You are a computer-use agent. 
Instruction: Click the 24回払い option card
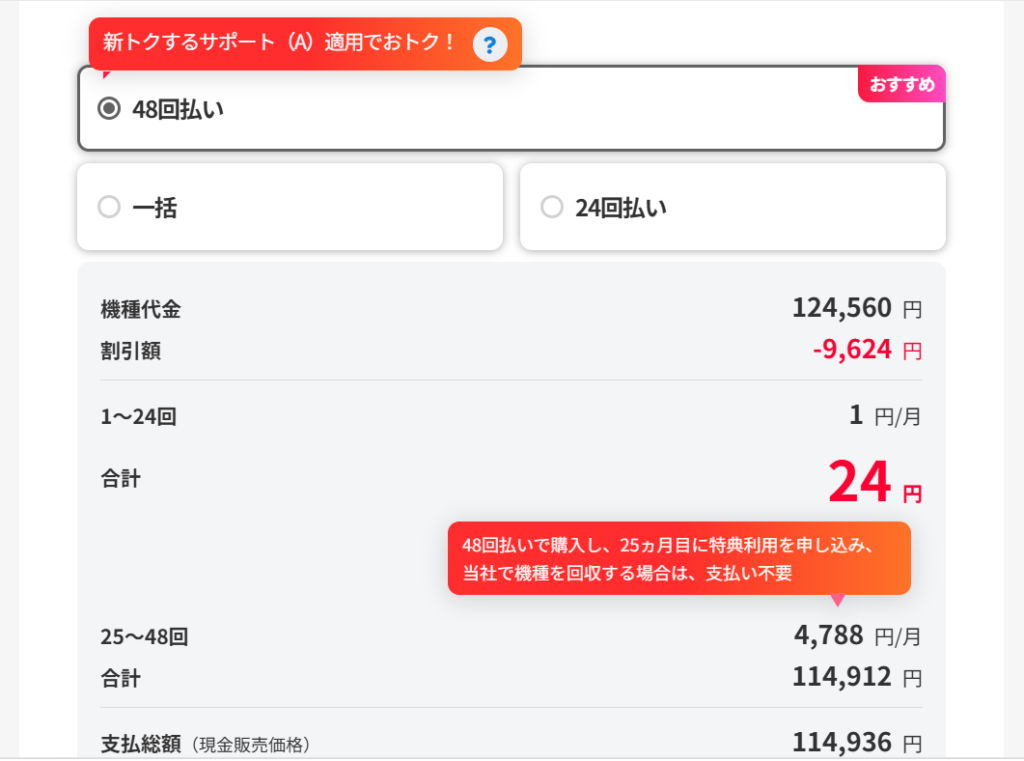[x=732, y=207]
